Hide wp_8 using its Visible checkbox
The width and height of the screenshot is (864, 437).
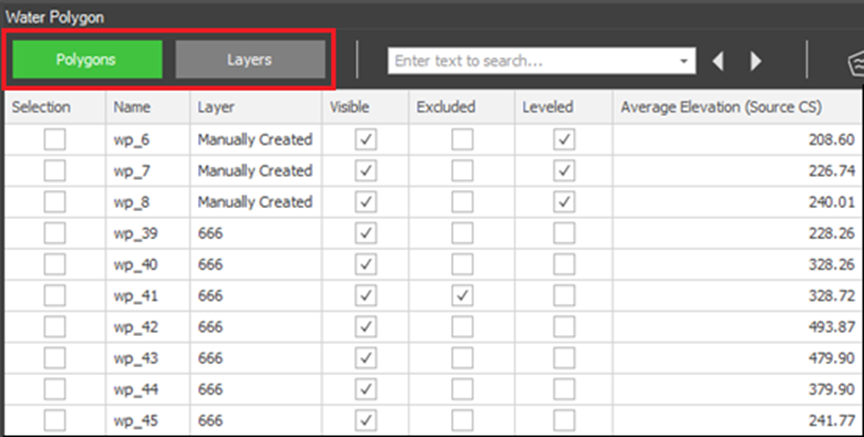[366, 202]
